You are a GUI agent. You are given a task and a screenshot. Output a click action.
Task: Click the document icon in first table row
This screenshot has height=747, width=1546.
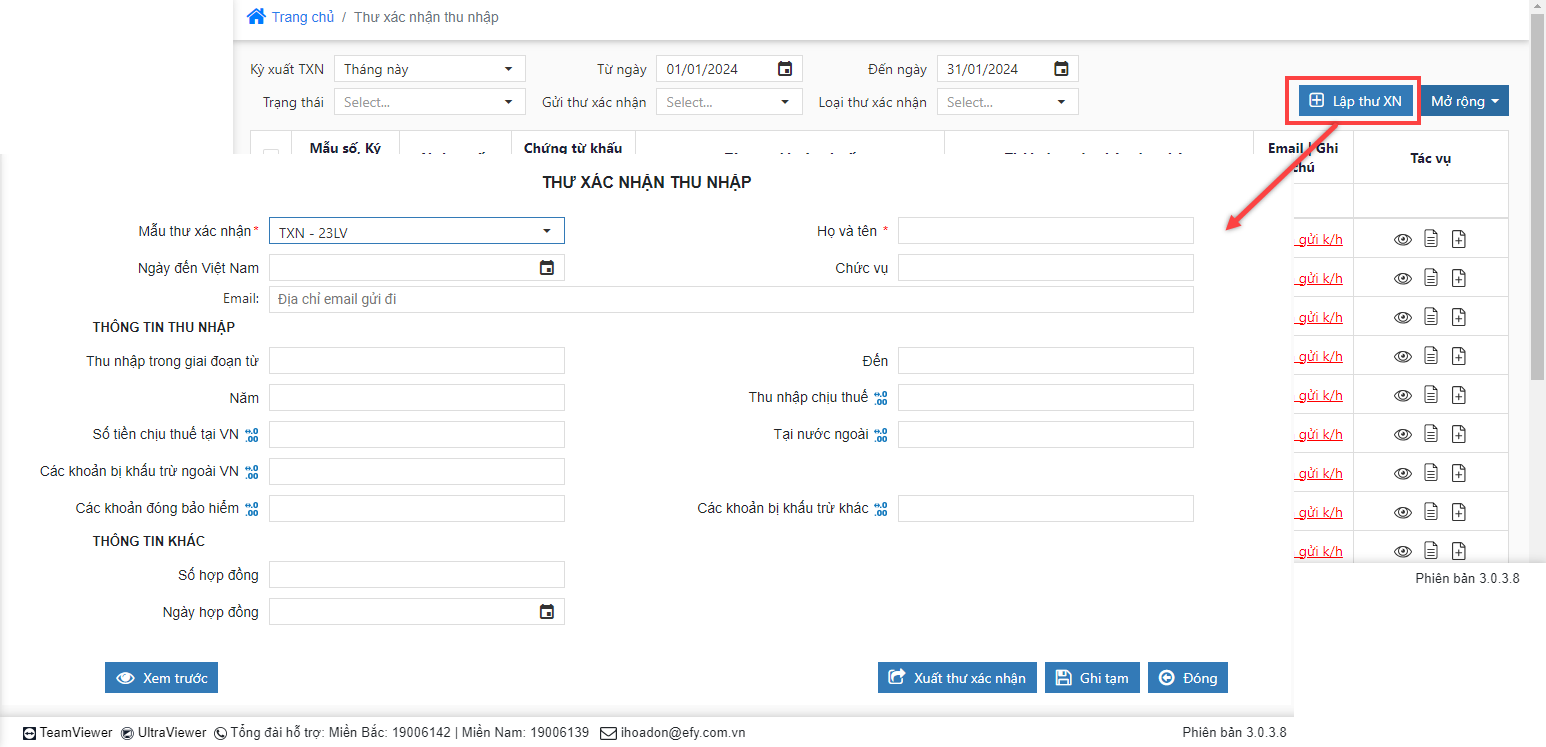(x=1431, y=239)
